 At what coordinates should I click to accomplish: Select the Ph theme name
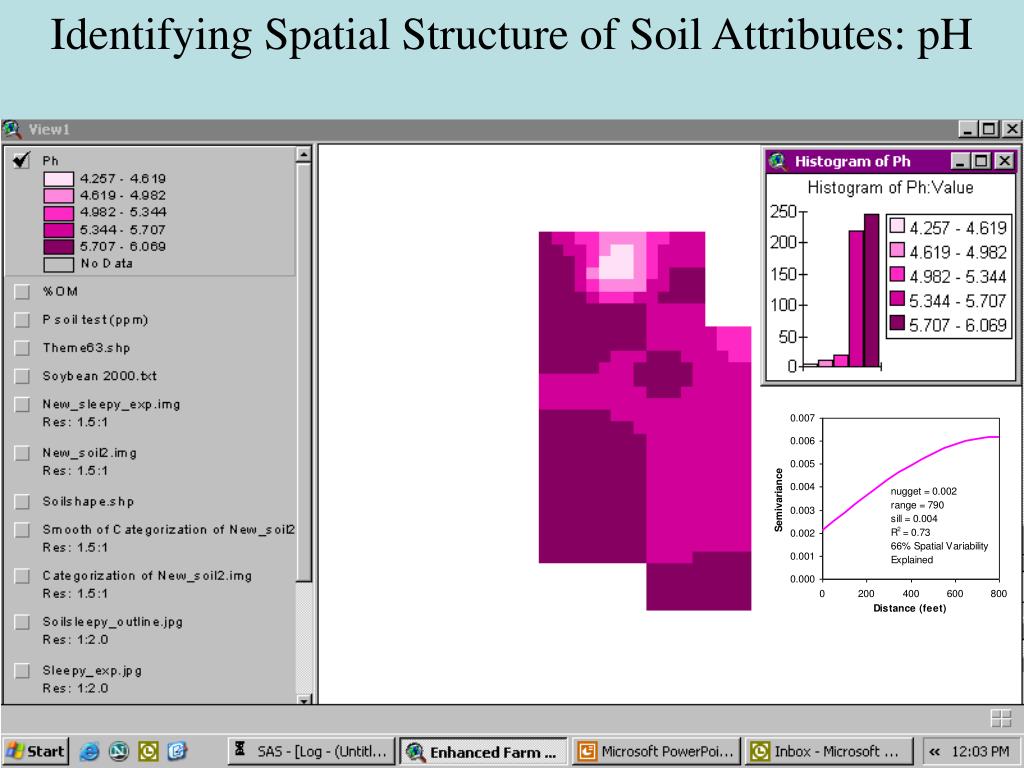50,161
